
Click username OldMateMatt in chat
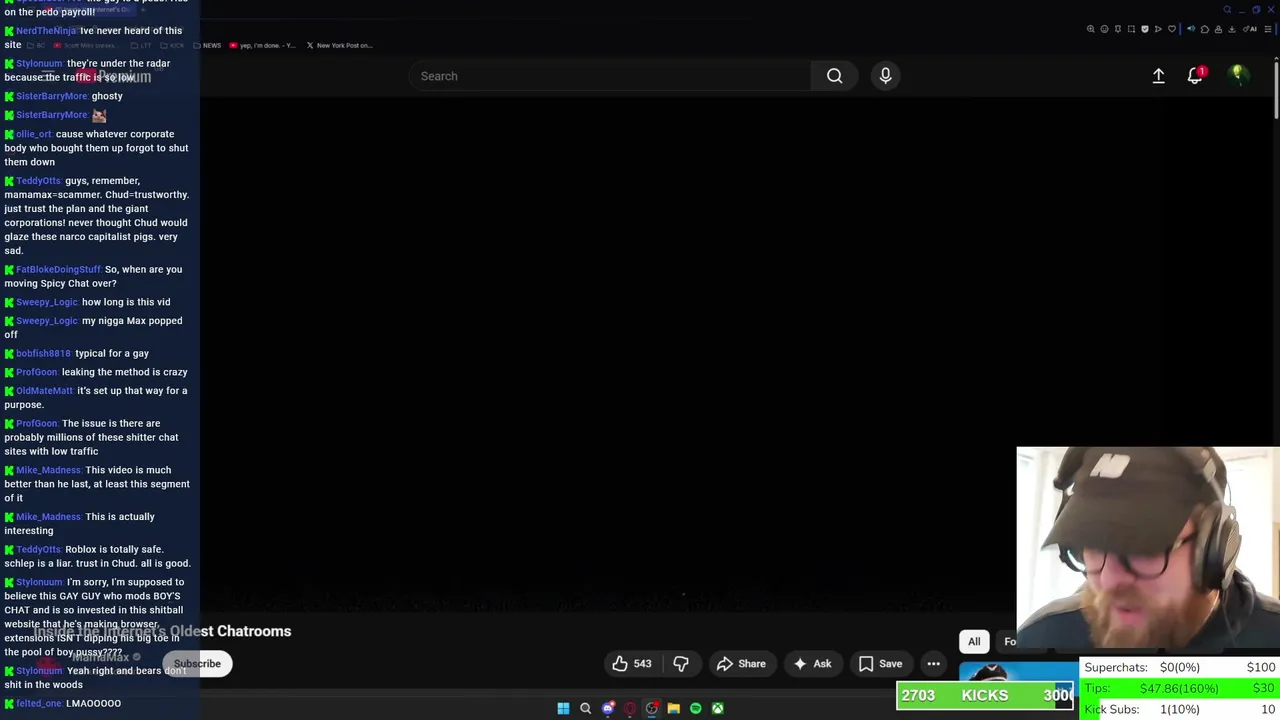[44, 391]
